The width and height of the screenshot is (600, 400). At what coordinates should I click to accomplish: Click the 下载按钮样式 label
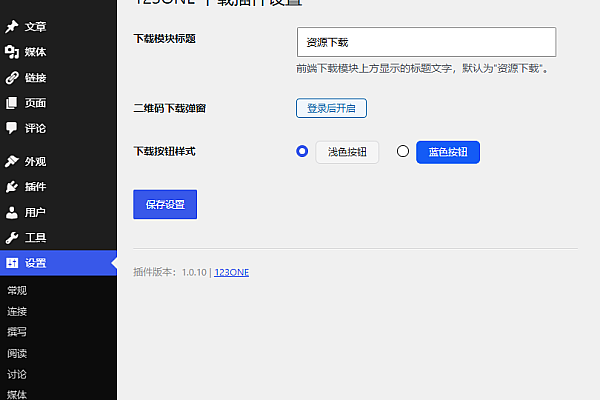165,151
